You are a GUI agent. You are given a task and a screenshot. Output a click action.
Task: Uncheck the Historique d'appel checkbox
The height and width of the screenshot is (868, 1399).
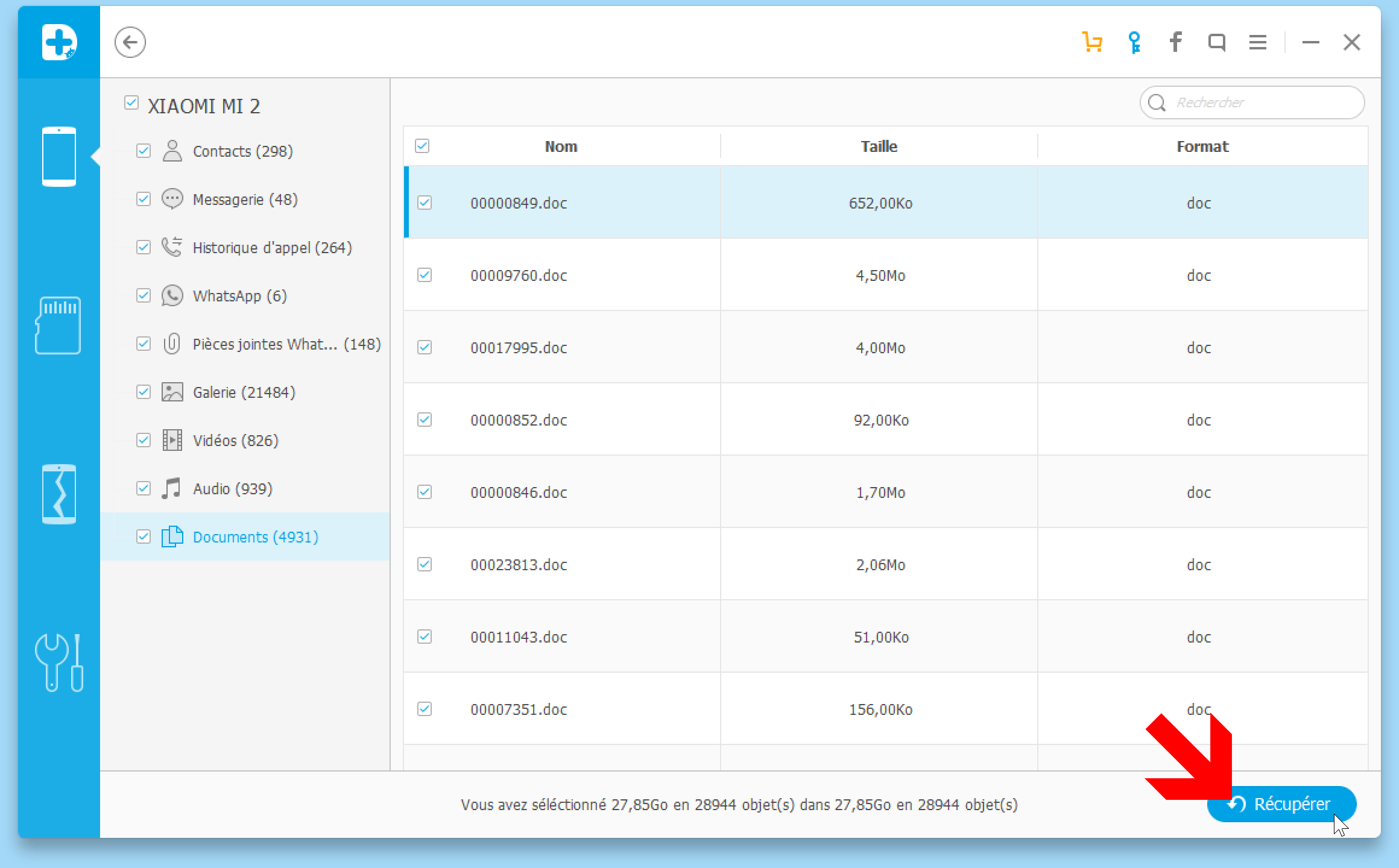click(144, 247)
